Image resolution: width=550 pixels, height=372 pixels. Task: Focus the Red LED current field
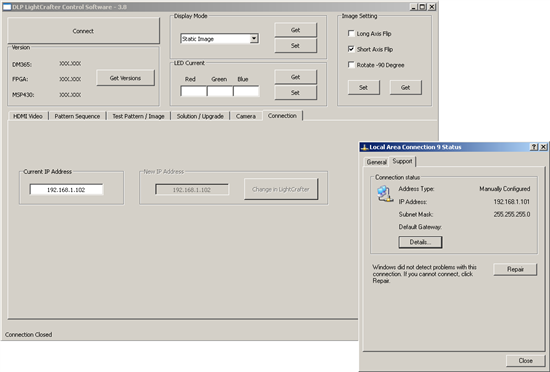click(193, 91)
